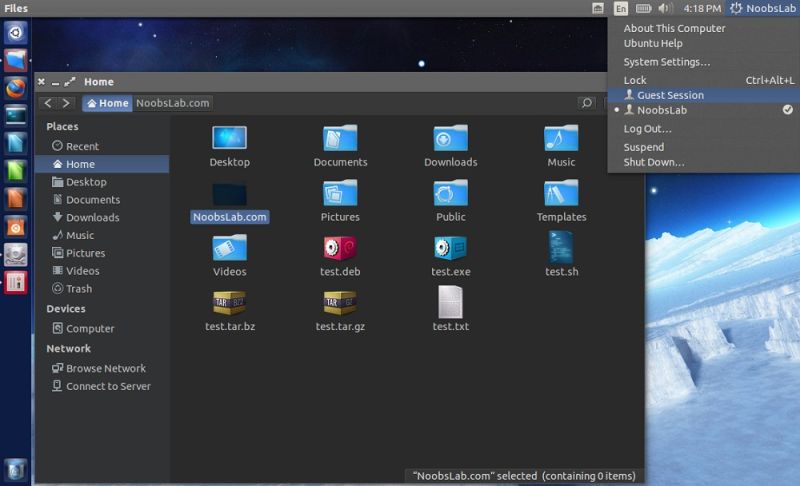Screen dimensions: 800x486
Task: Click the Home path bar button
Action: 107,103
